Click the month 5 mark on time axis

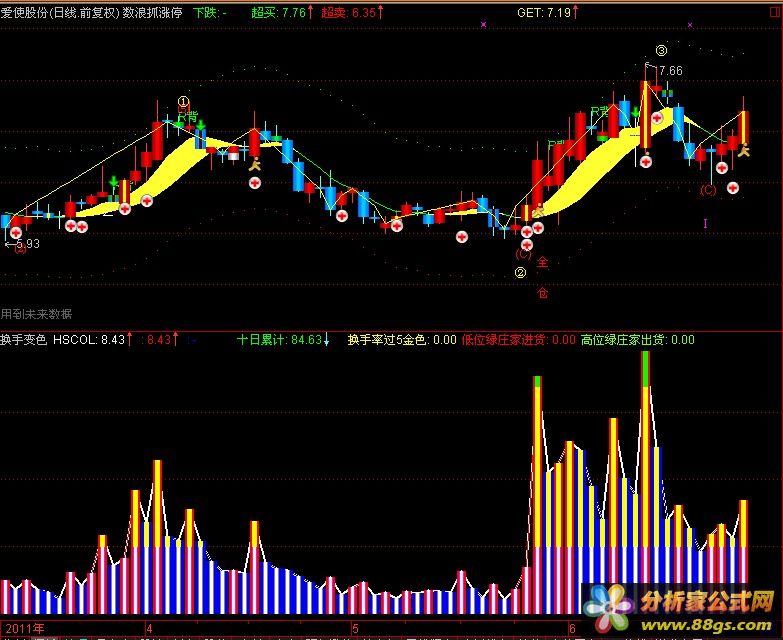point(355,629)
